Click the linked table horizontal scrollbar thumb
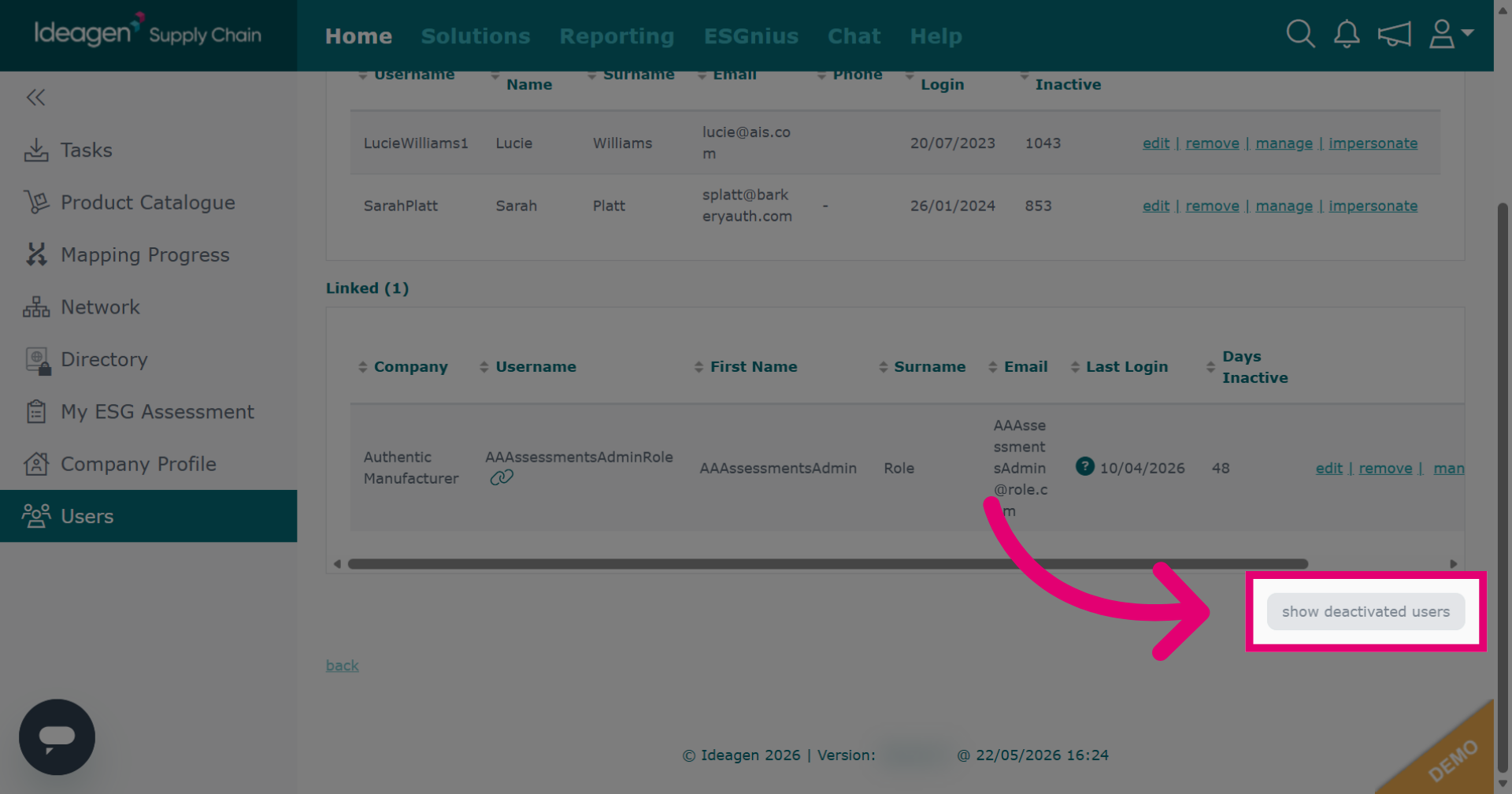The height and width of the screenshot is (794, 1512). tap(828, 564)
